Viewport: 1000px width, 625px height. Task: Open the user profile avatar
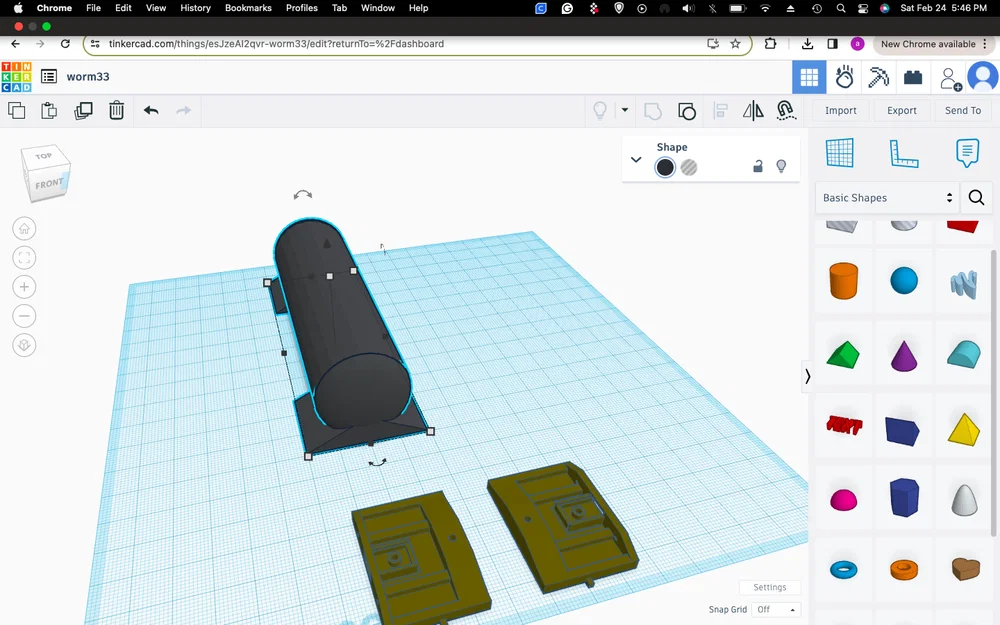click(983, 77)
